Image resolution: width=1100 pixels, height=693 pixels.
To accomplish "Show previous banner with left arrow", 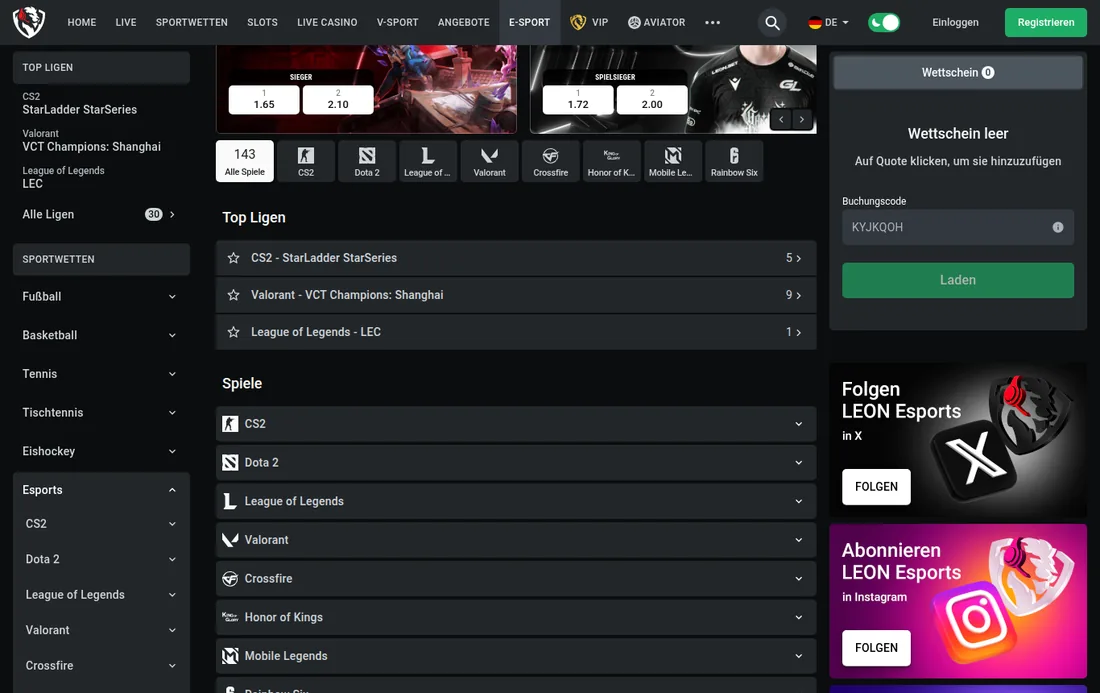I will click(781, 119).
